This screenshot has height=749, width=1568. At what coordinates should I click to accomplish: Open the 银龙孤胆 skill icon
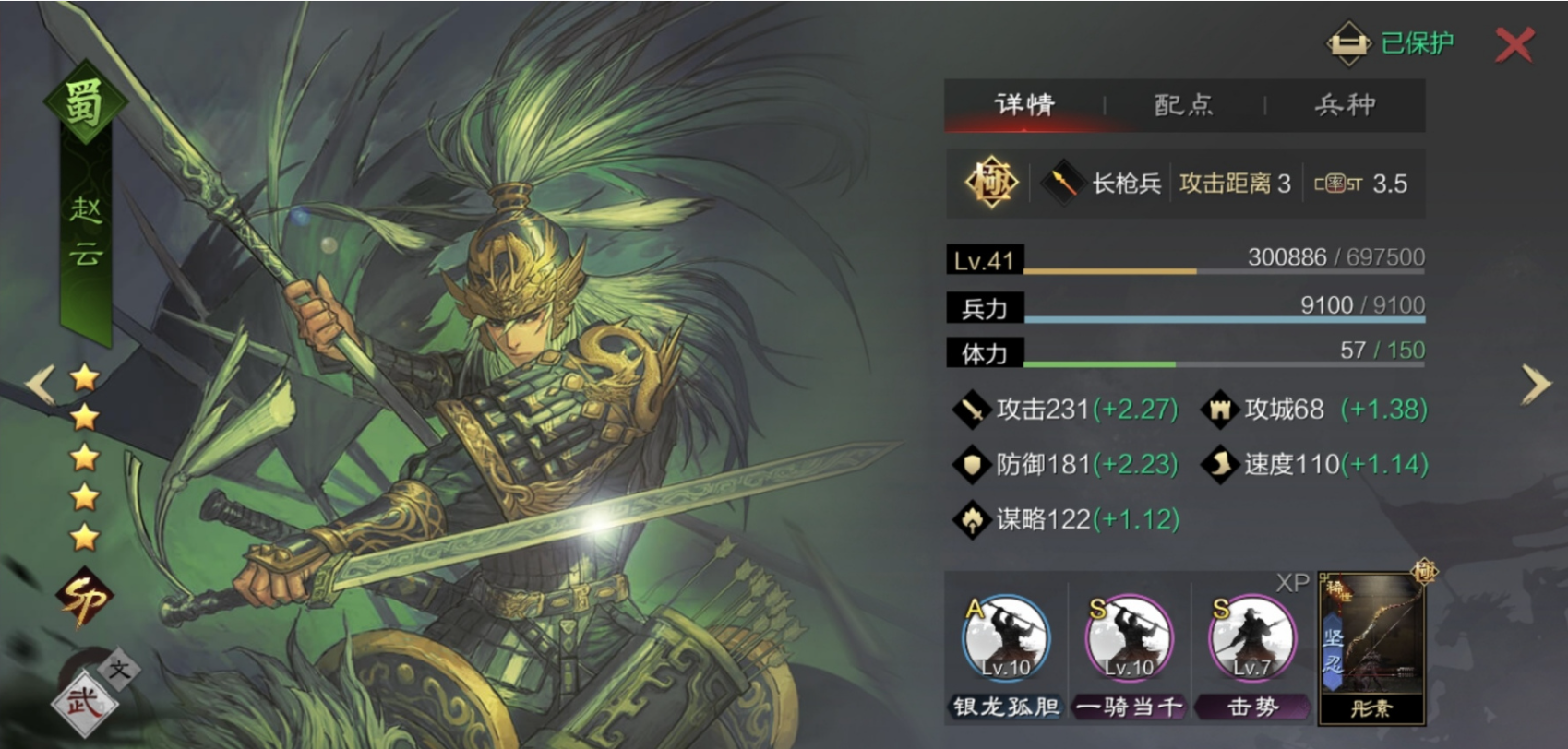coord(1004,638)
